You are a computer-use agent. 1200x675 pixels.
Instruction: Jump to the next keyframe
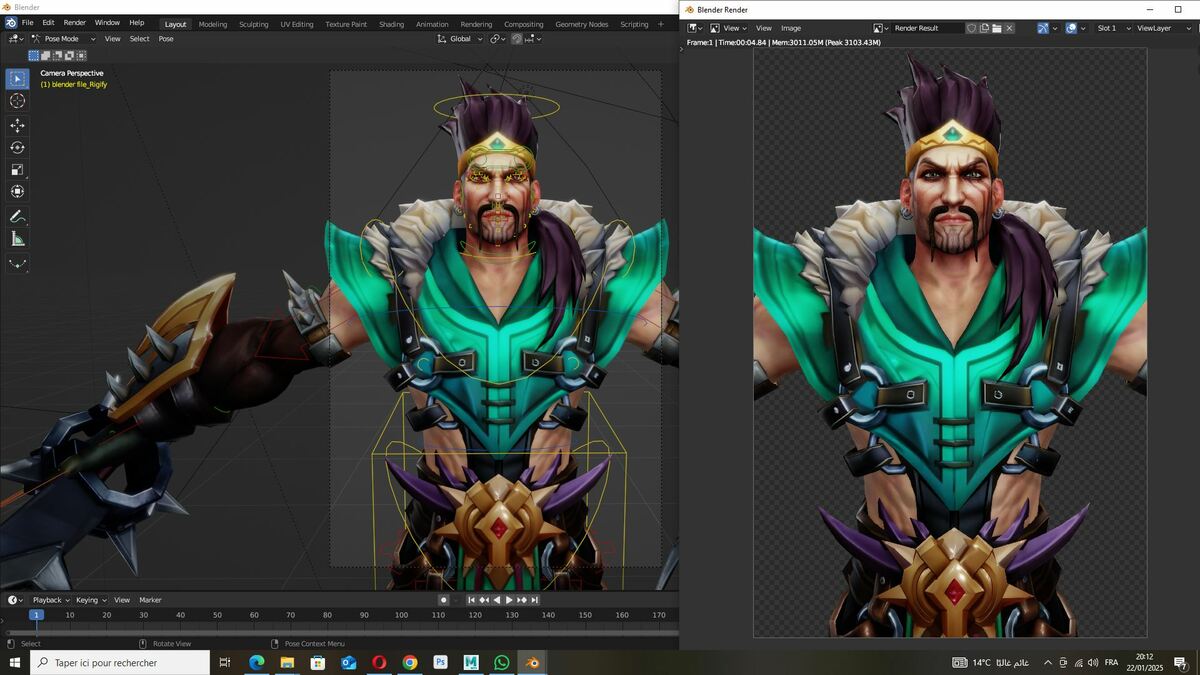[522, 600]
